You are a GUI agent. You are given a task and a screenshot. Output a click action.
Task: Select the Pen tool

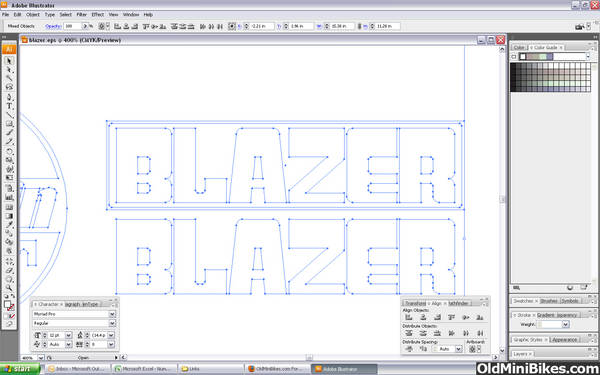[10, 97]
